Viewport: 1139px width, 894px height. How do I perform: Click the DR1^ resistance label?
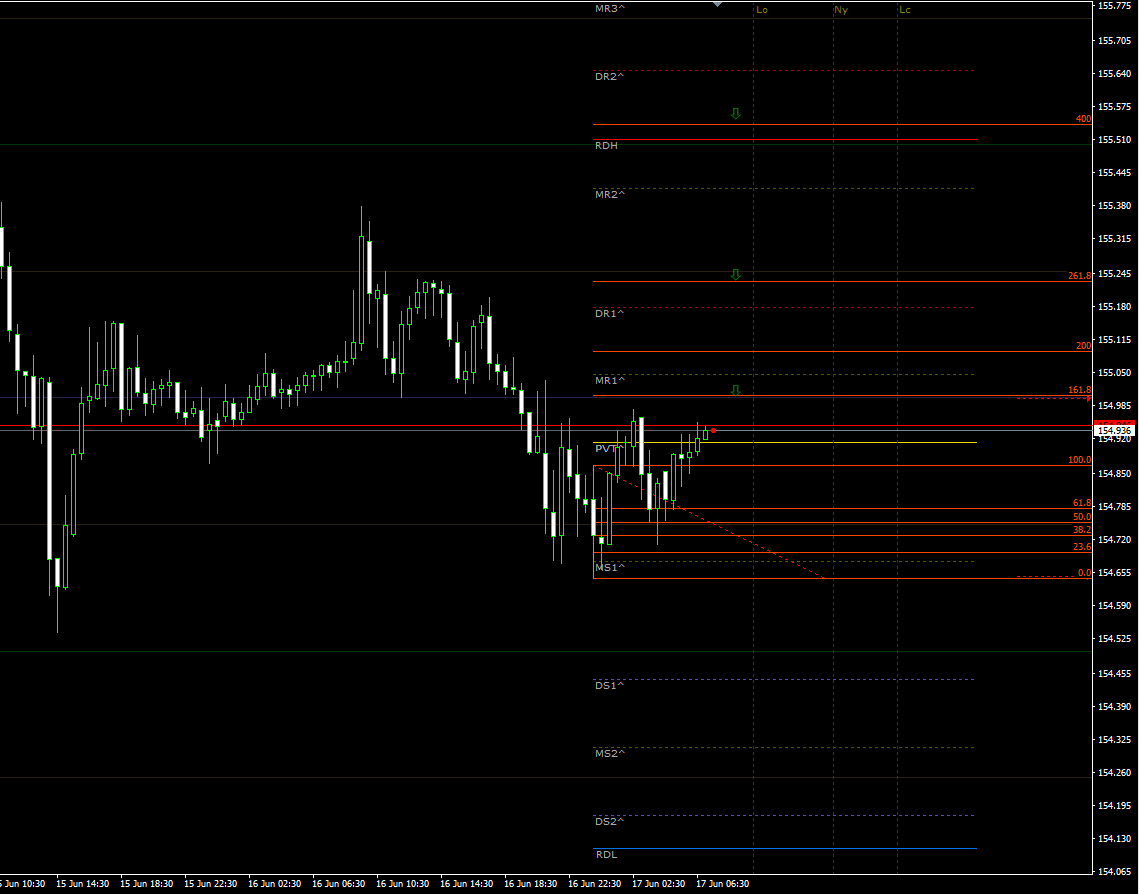[609, 314]
